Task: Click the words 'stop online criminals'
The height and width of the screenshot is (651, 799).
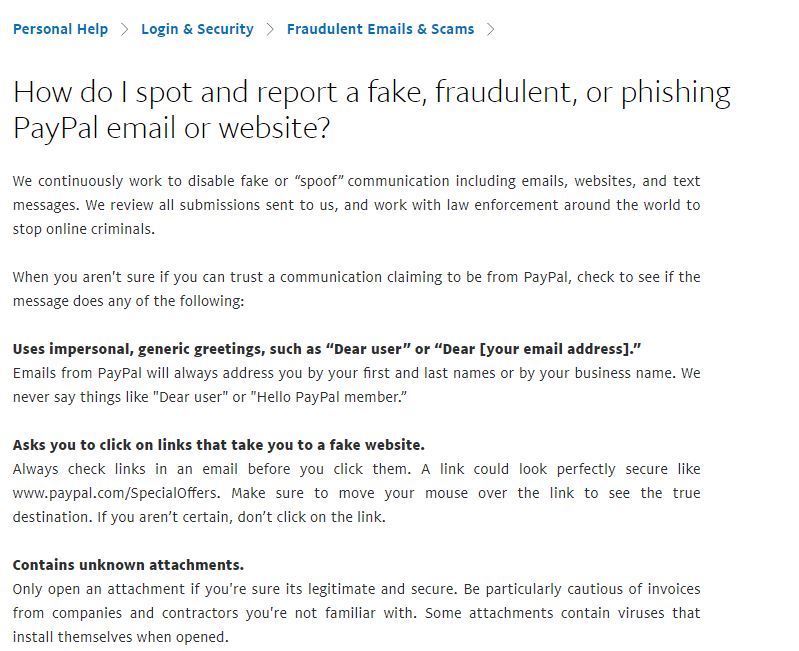Action: click(x=82, y=229)
